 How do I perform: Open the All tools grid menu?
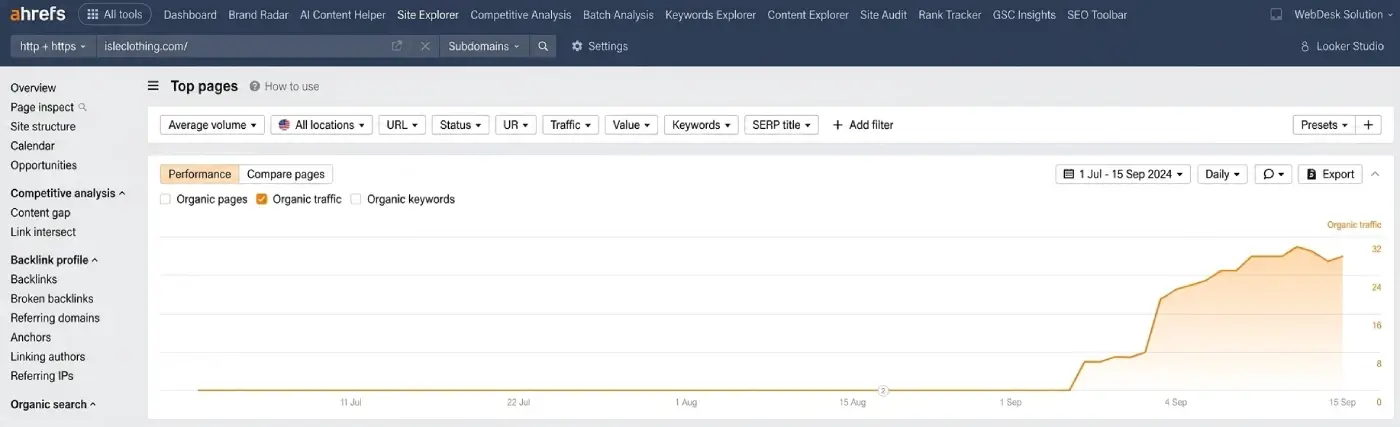point(115,15)
